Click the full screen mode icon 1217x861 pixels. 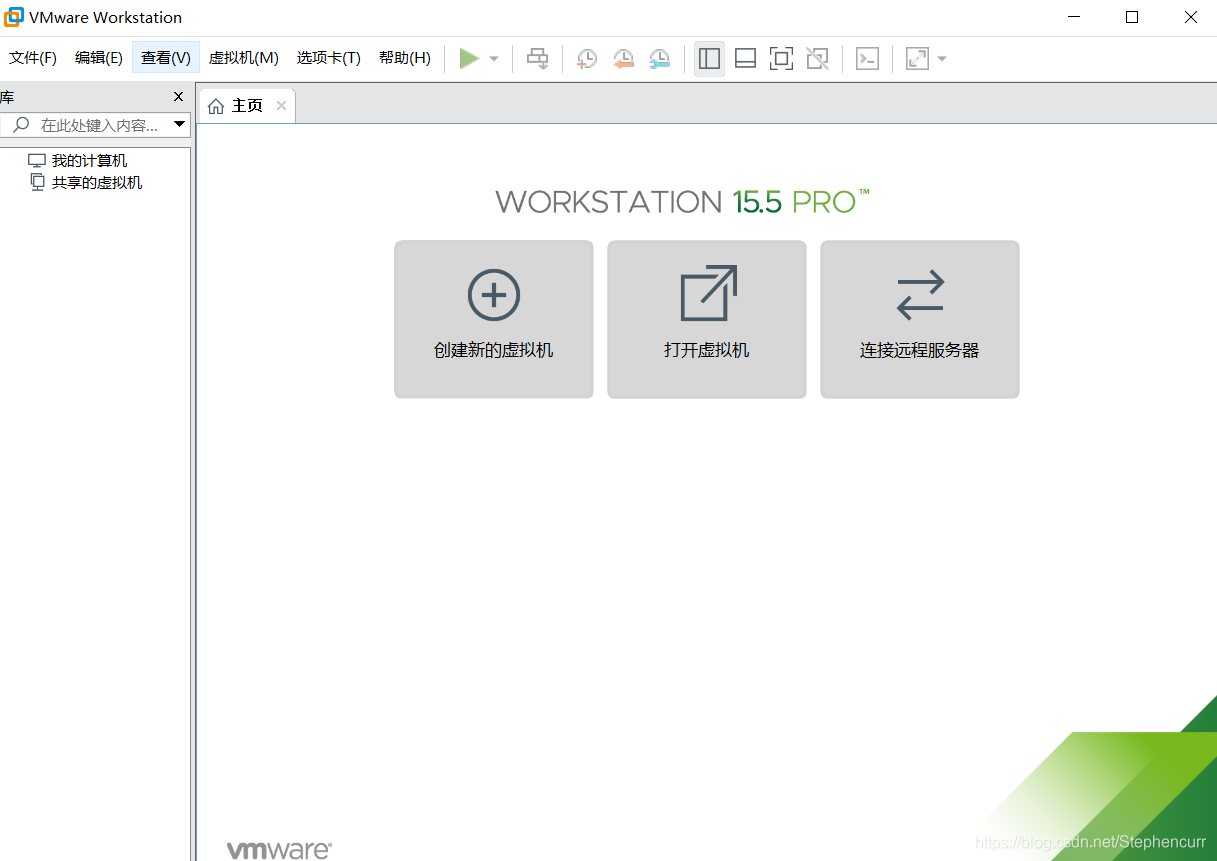(x=781, y=59)
